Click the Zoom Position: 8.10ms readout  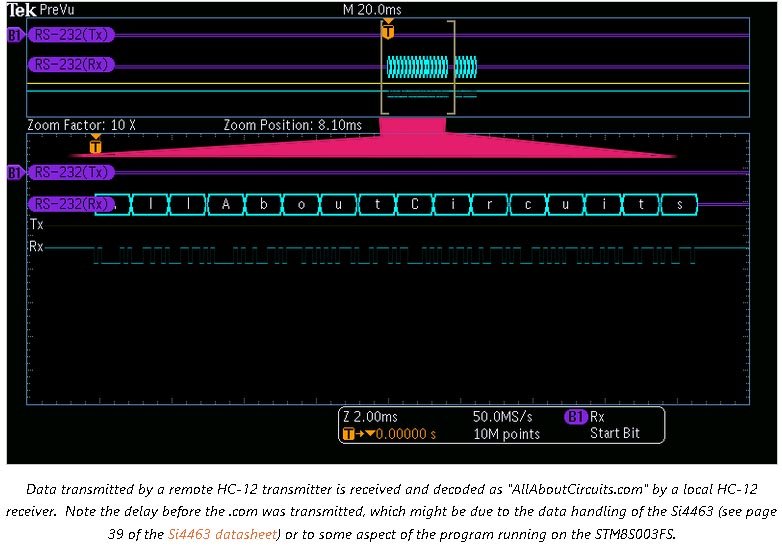pyautogui.click(x=292, y=125)
